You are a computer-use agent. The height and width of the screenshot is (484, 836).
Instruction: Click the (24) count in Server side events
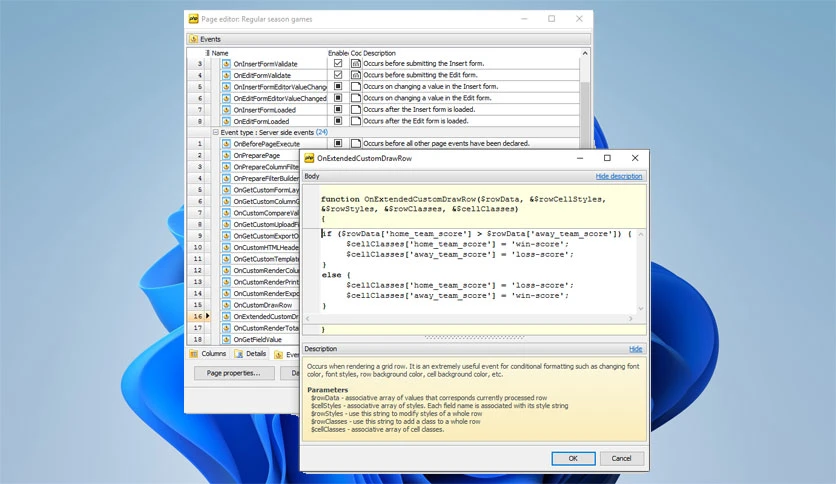pyautogui.click(x=321, y=132)
